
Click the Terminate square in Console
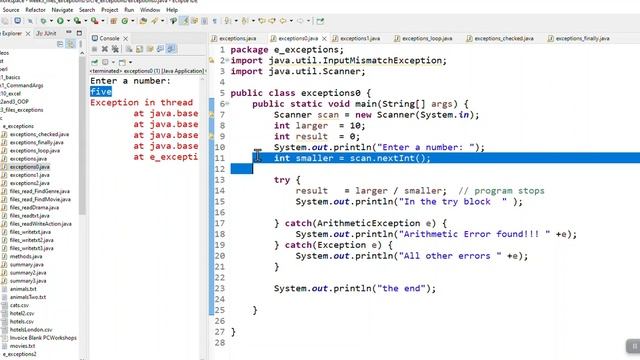(94, 49)
